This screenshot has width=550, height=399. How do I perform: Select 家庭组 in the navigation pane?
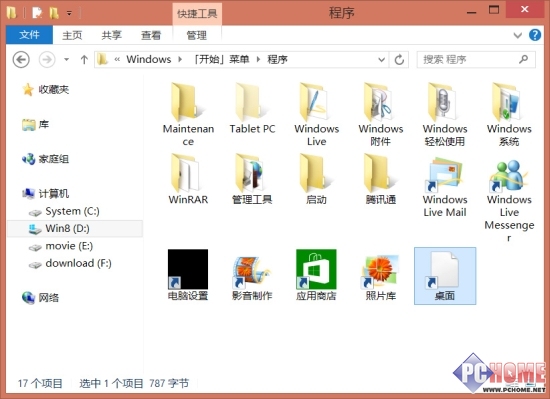coord(45,159)
